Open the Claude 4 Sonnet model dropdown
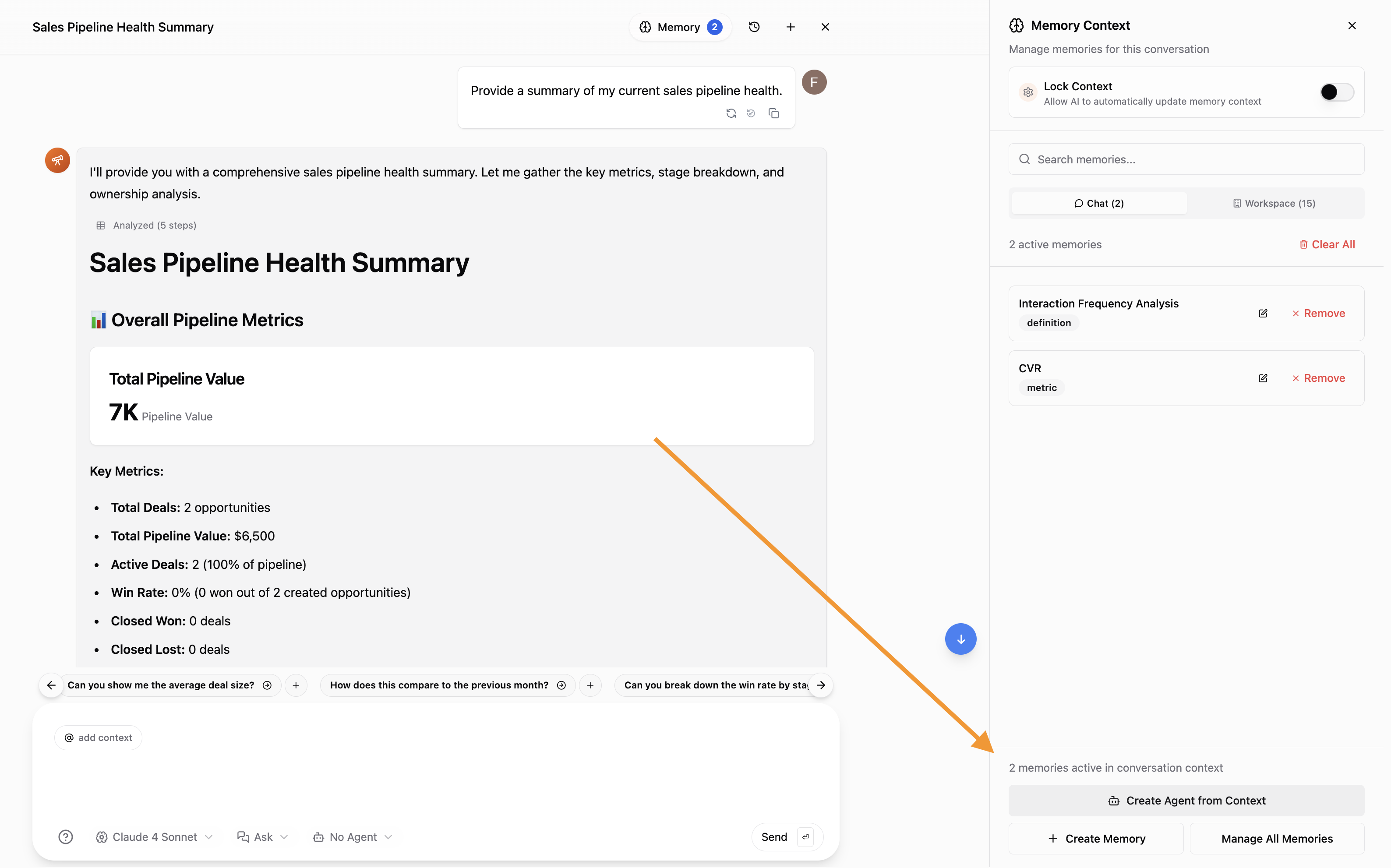Image resolution: width=1391 pixels, height=868 pixels. coord(155,837)
